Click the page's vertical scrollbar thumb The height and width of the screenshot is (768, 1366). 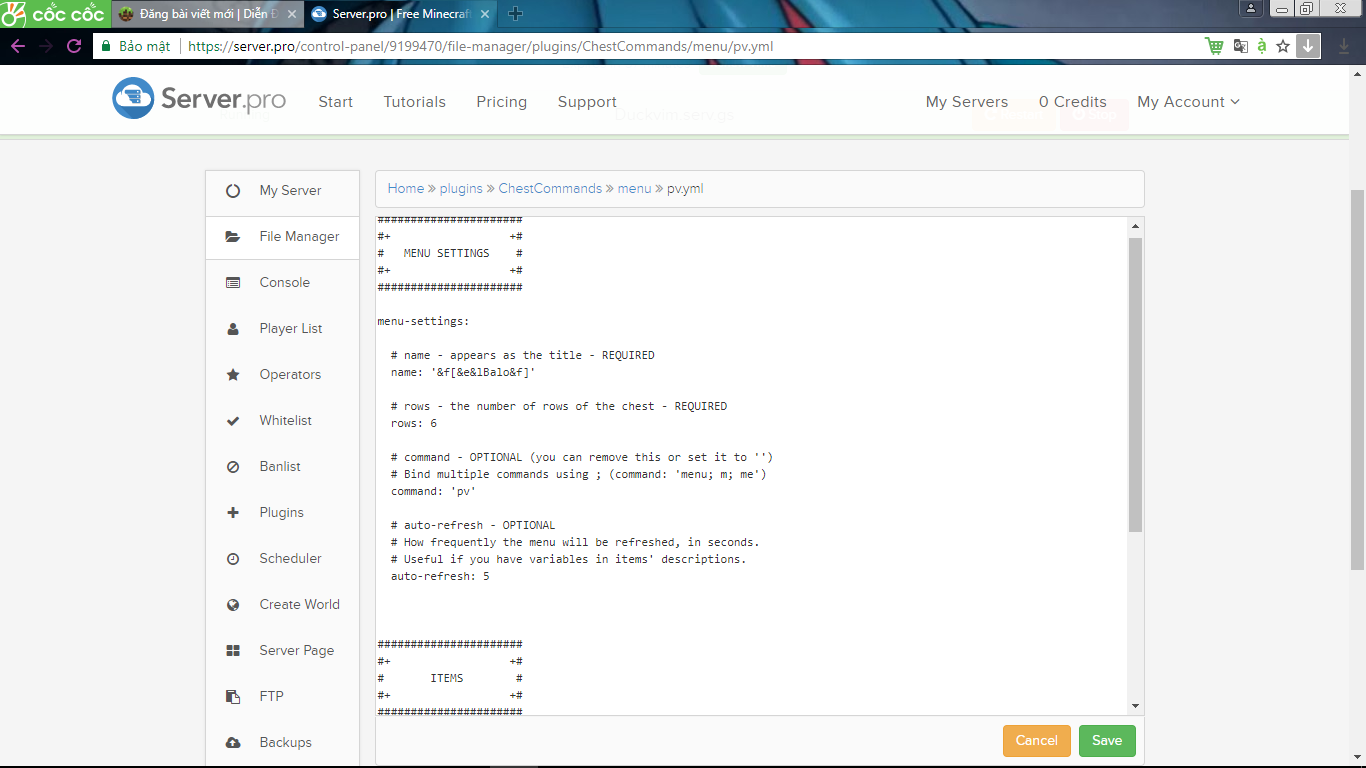pos(1357,380)
